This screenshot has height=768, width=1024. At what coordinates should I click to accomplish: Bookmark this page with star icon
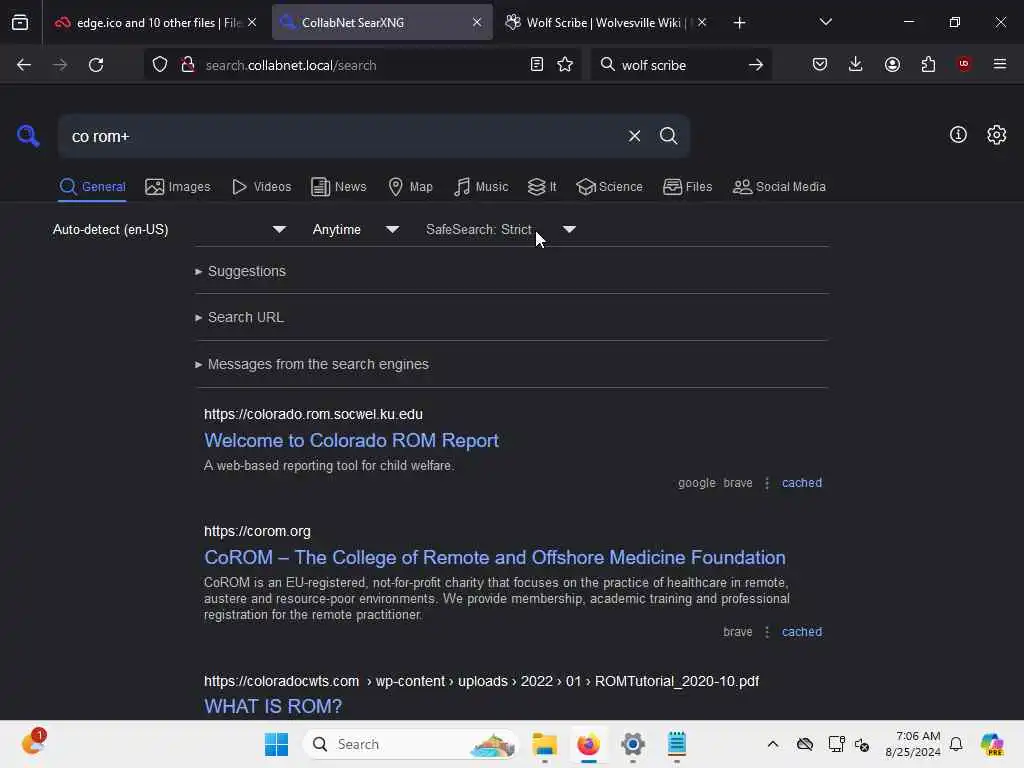[565, 65]
